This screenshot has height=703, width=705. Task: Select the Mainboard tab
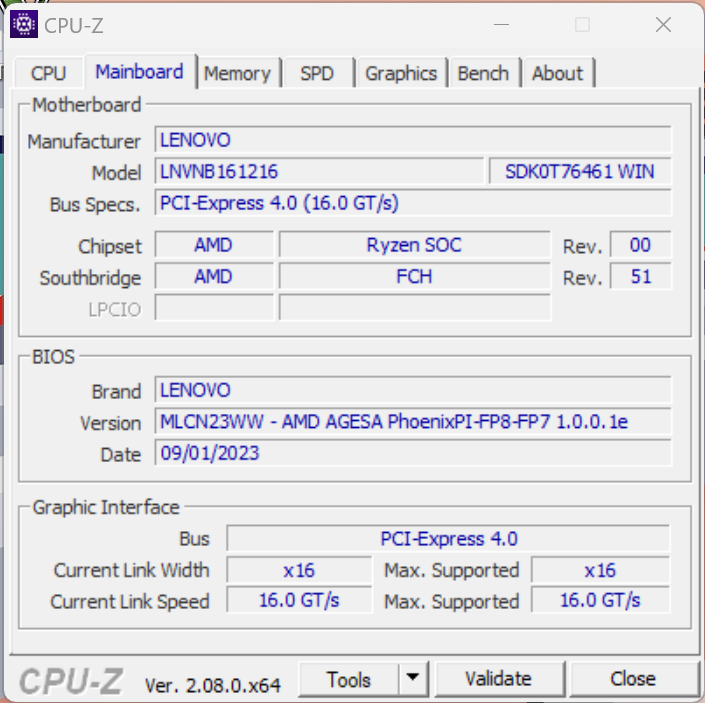[x=140, y=72]
